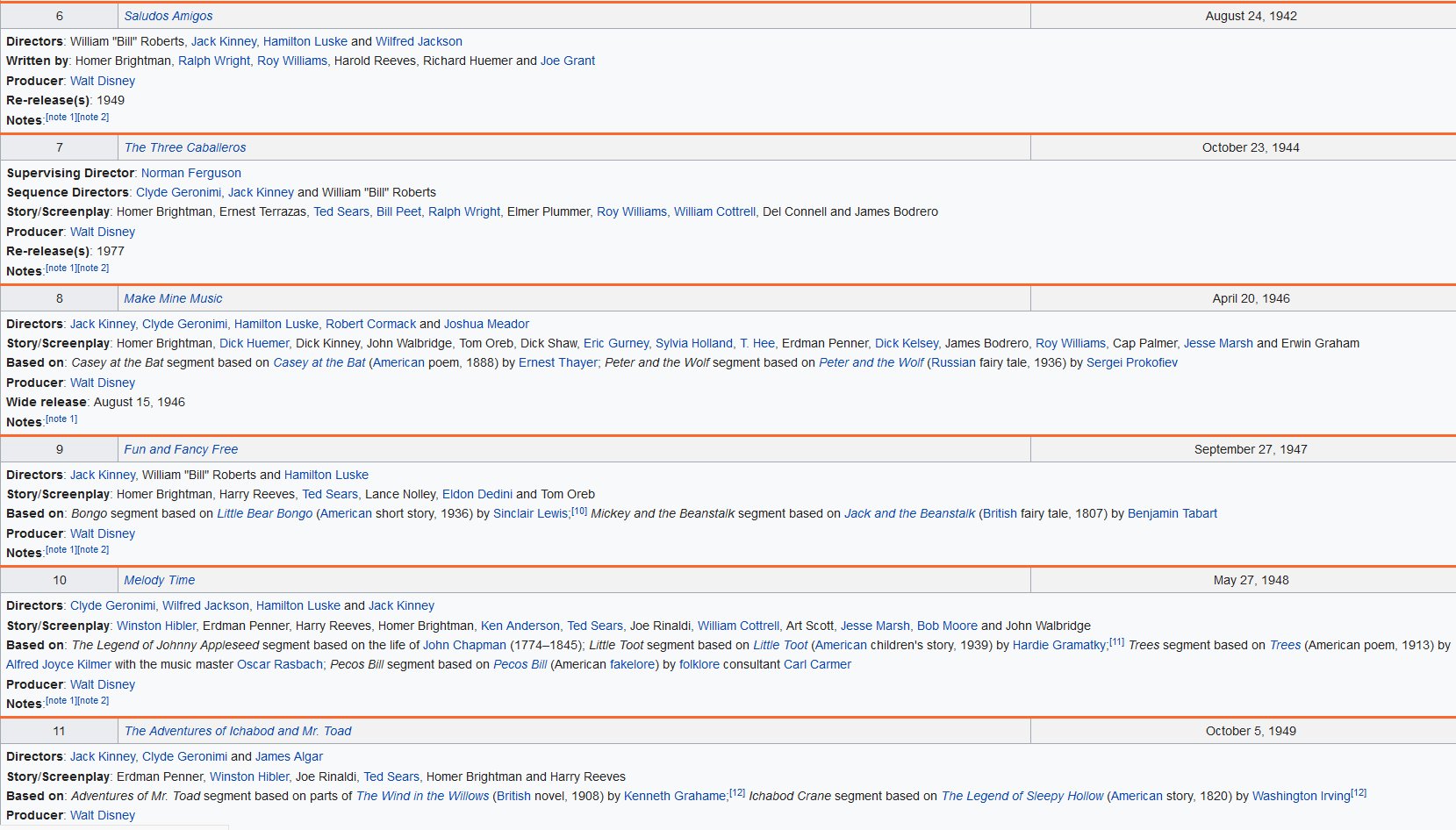This screenshot has height=830, width=1456.
Task: Open Fun and Fancy Free film link
Action: 181,449
